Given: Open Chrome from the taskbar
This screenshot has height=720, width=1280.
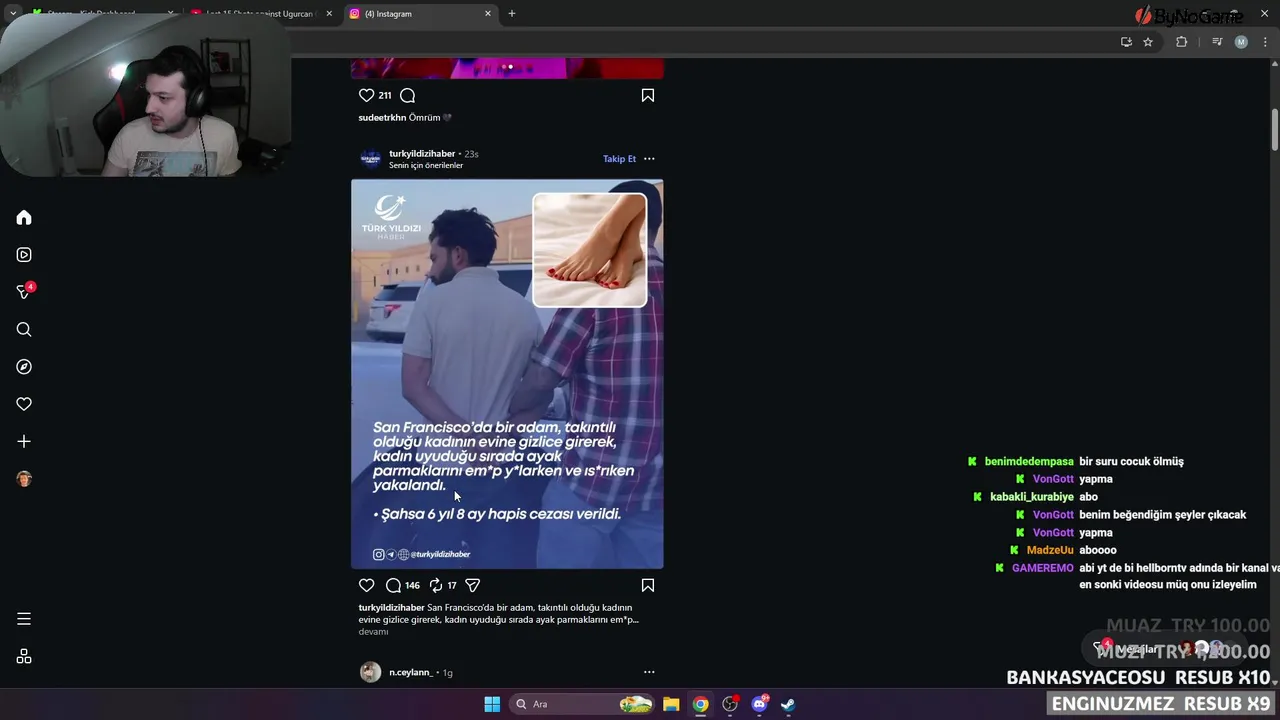Looking at the screenshot, I should pyautogui.click(x=700, y=704).
